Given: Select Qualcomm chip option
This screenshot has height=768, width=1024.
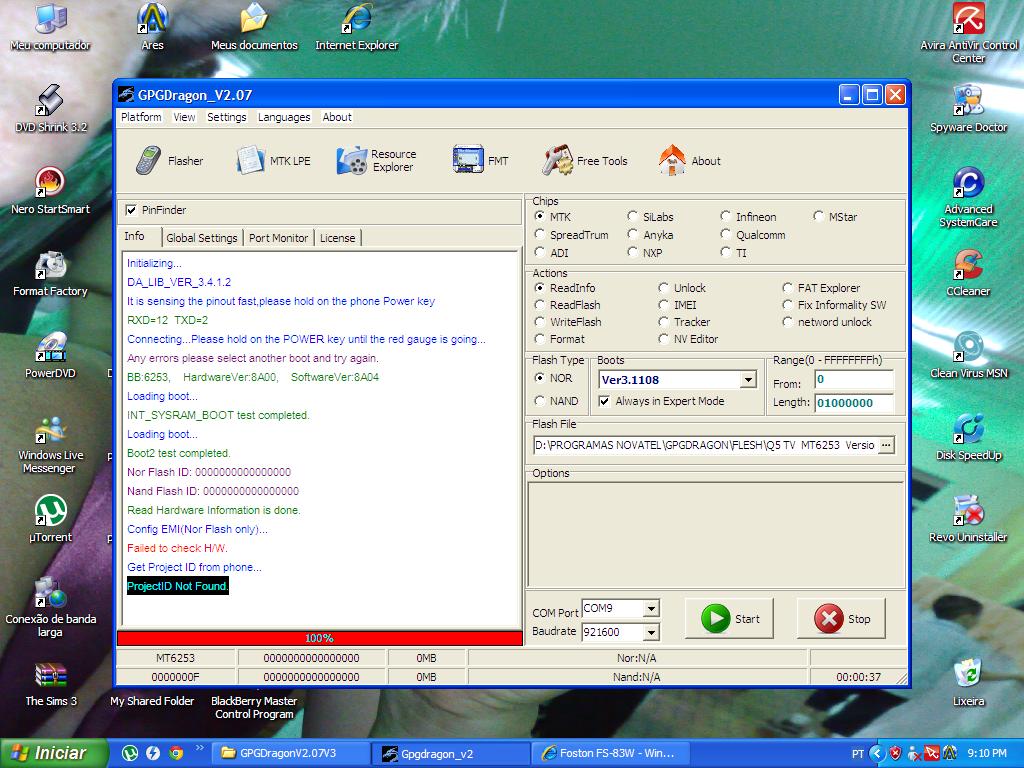Looking at the screenshot, I should click(725, 234).
